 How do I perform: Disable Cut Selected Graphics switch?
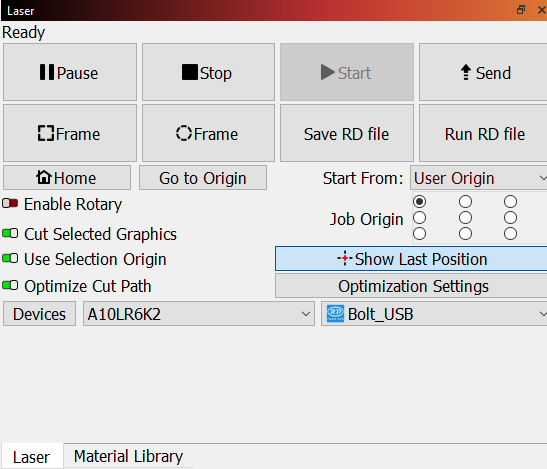pyautogui.click(x=10, y=233)
